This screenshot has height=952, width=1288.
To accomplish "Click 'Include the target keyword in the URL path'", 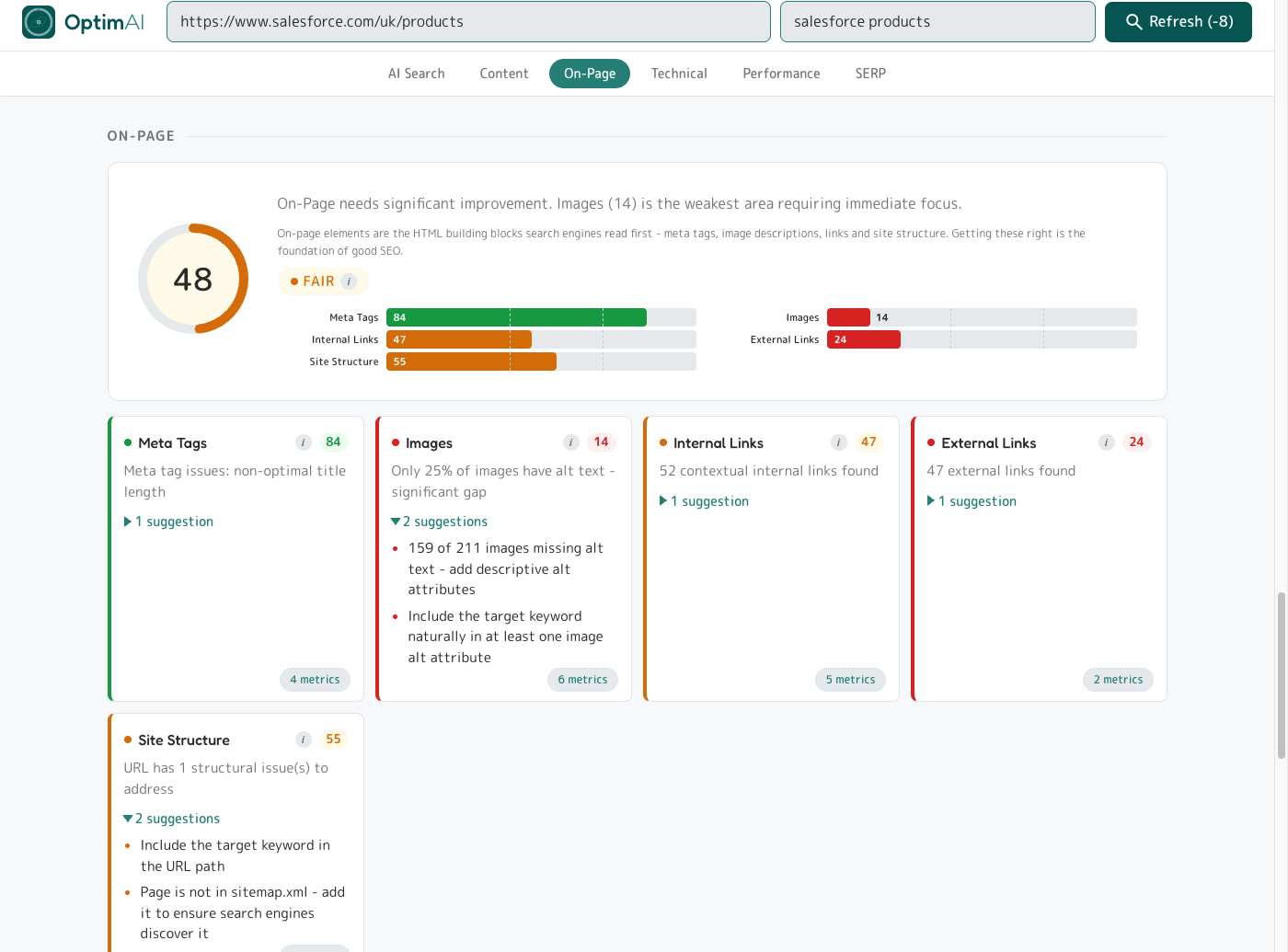I will (x=236, y=855).
